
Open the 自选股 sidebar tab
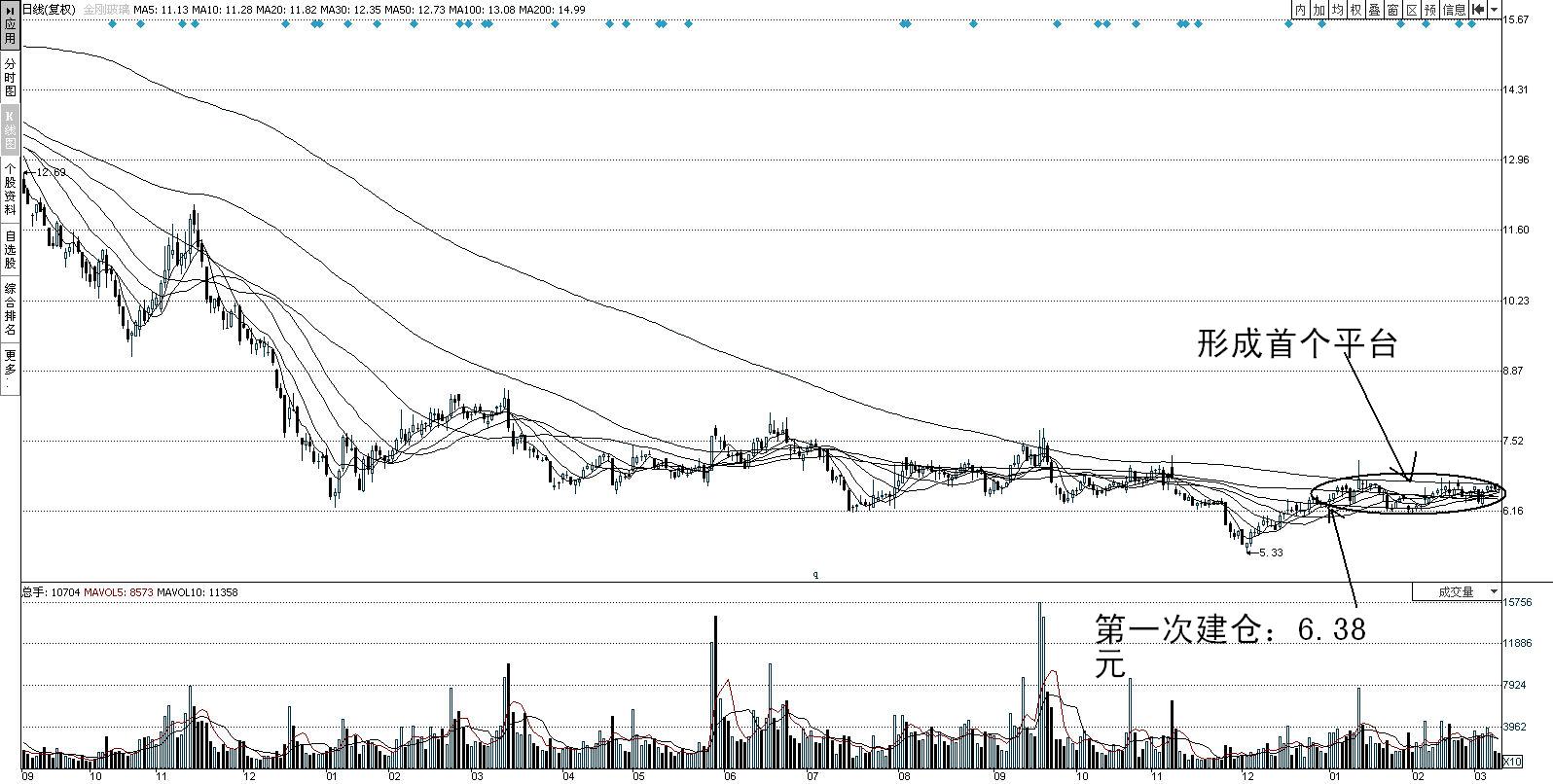[x=10, y=249]
